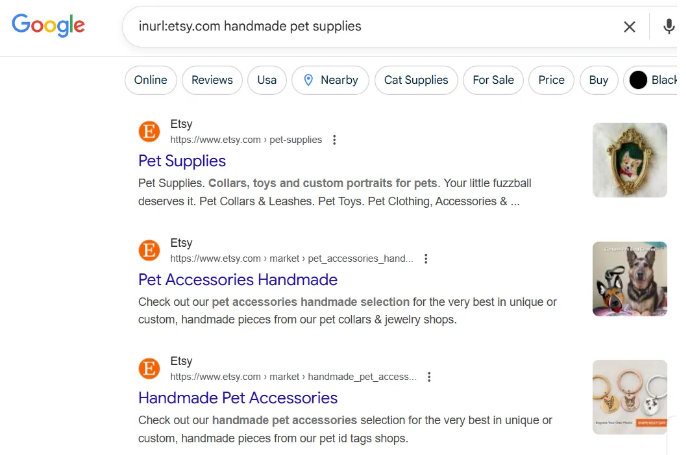This screenshot has width=686, height=455.
Task: Select the Online filter chip
Action: 151,80
